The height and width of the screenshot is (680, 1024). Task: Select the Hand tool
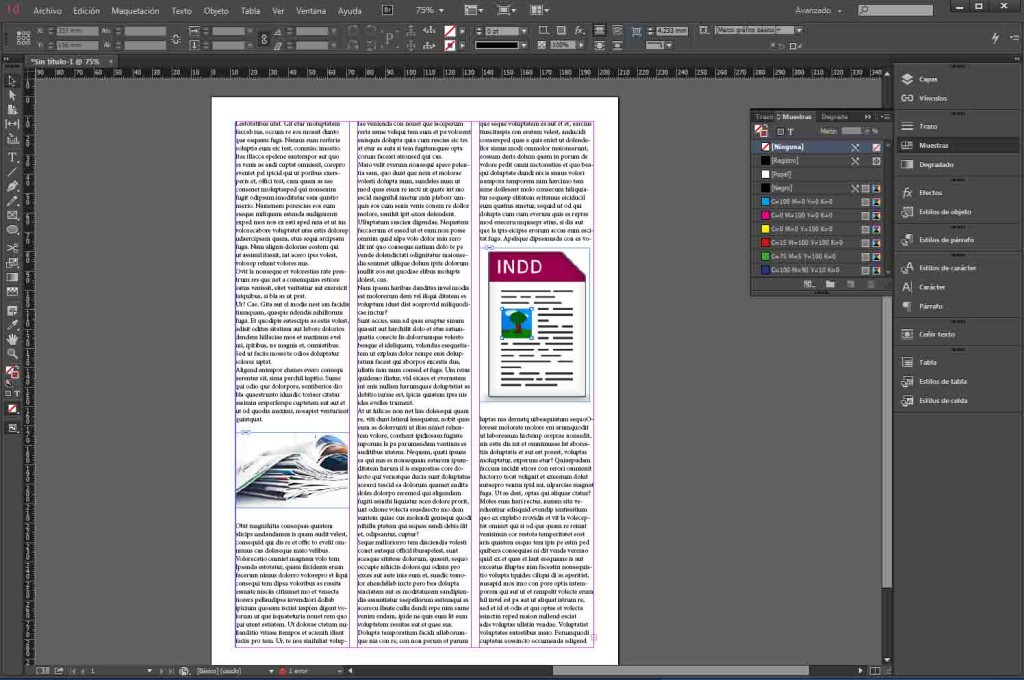point(12,339)
